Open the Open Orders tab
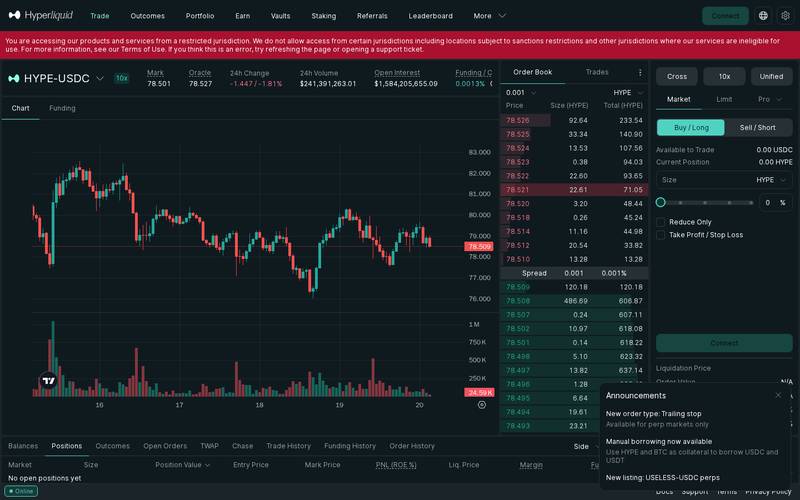The width and height of the screenshot is (800, 500). [x=165, y=446]
